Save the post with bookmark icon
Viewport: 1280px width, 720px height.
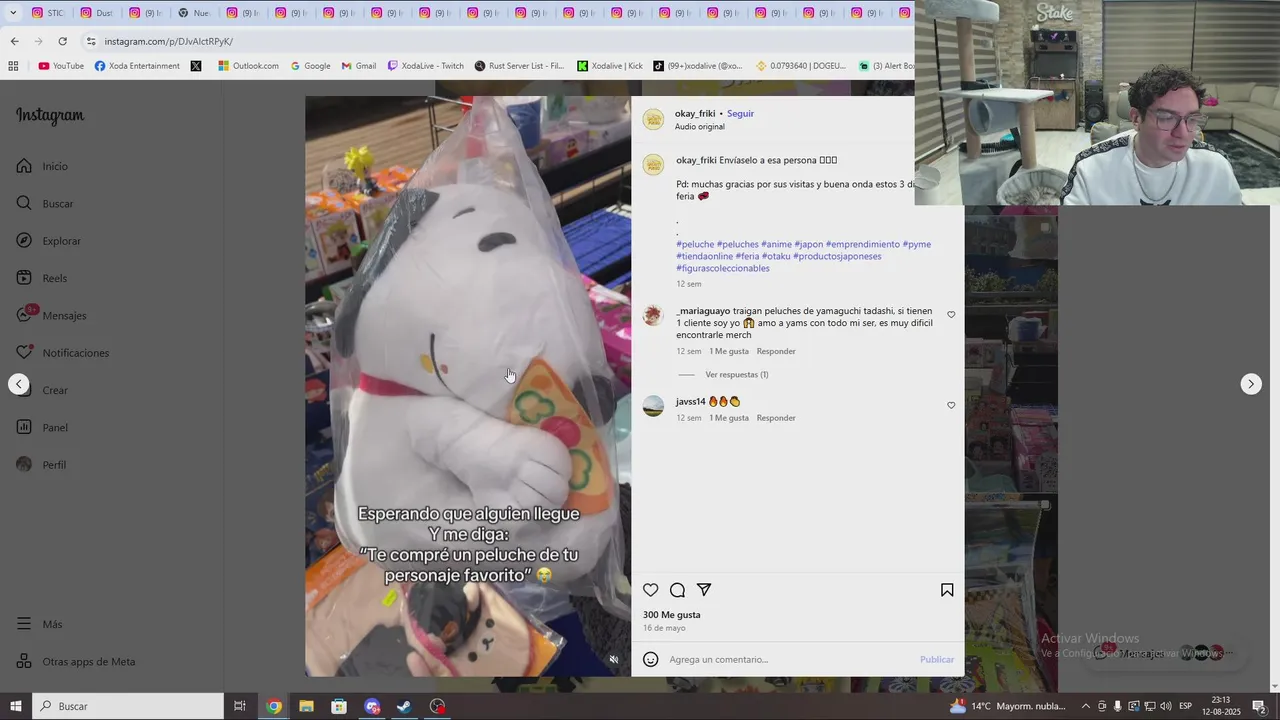coord(947,590)
